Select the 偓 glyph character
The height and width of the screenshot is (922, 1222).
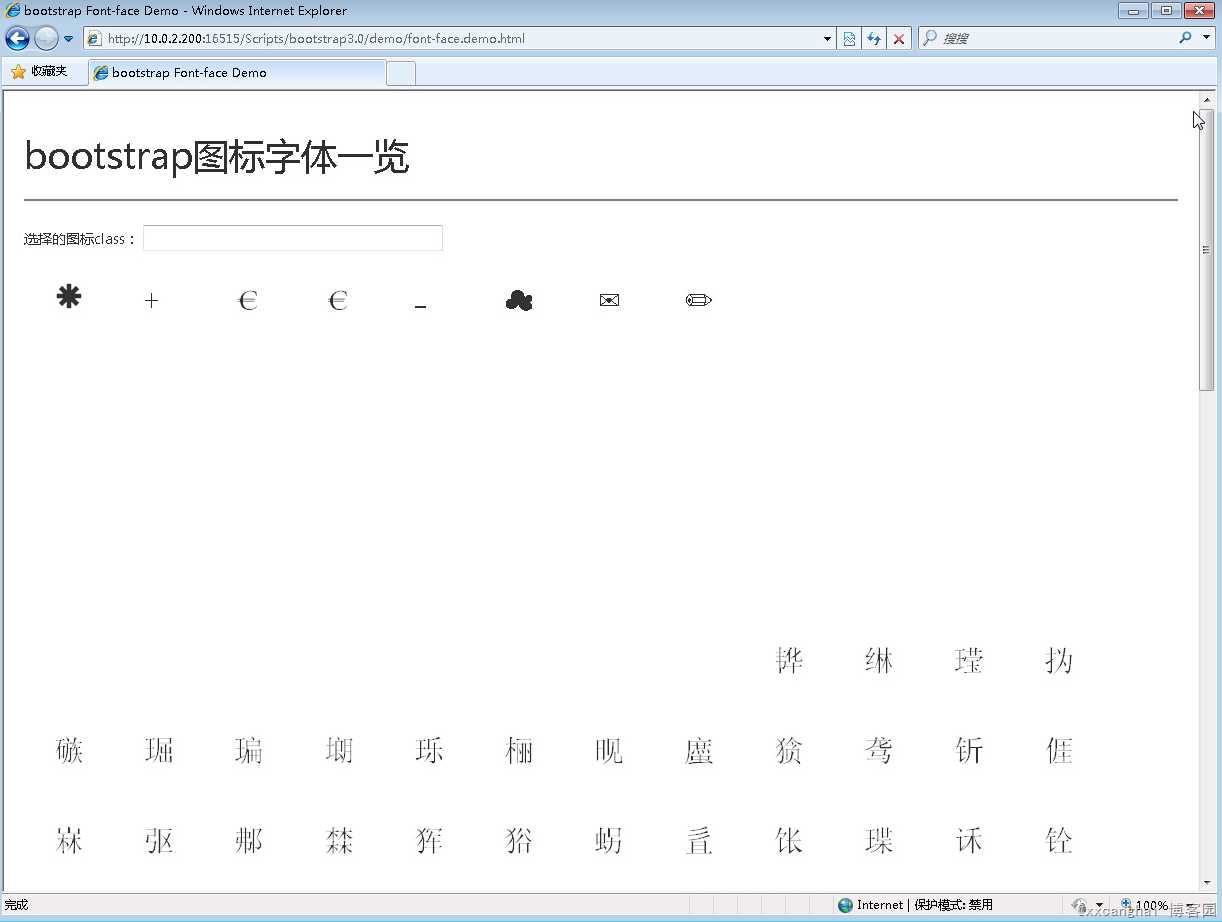click(1059, 751)
